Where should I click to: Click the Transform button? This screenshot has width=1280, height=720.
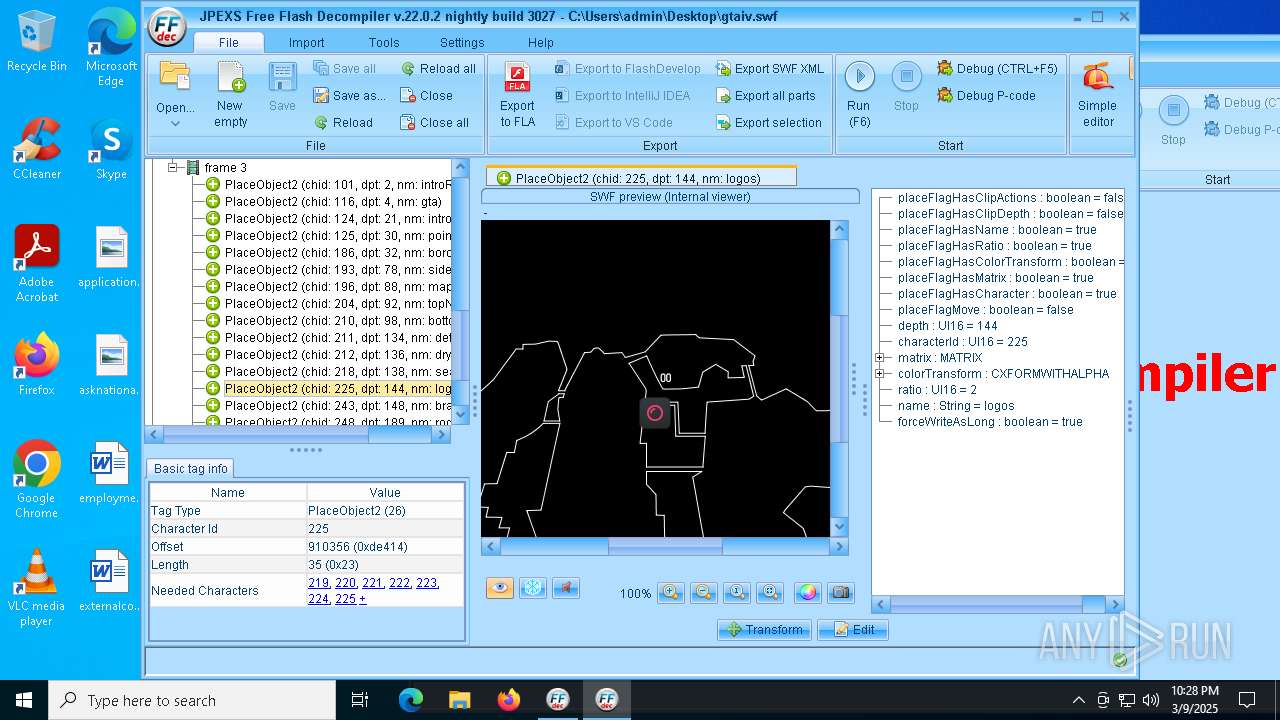[x=764, y=630]
